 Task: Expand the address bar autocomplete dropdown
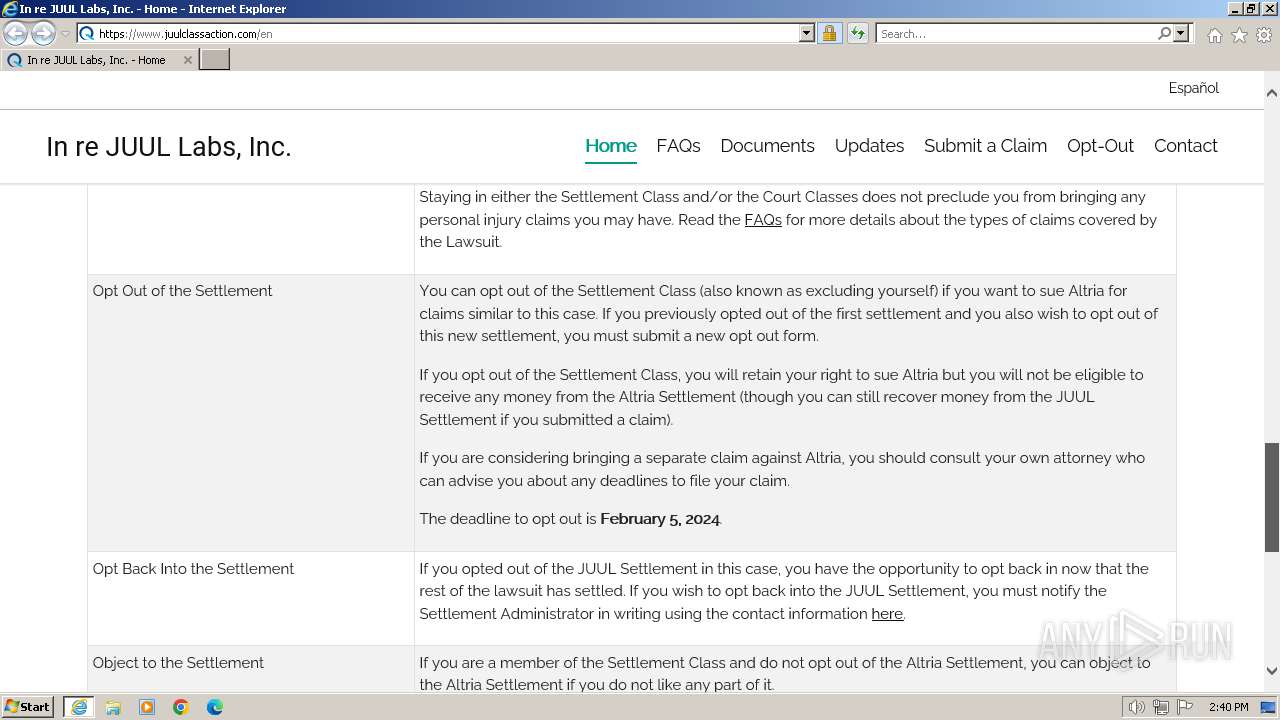pos(807,33)
